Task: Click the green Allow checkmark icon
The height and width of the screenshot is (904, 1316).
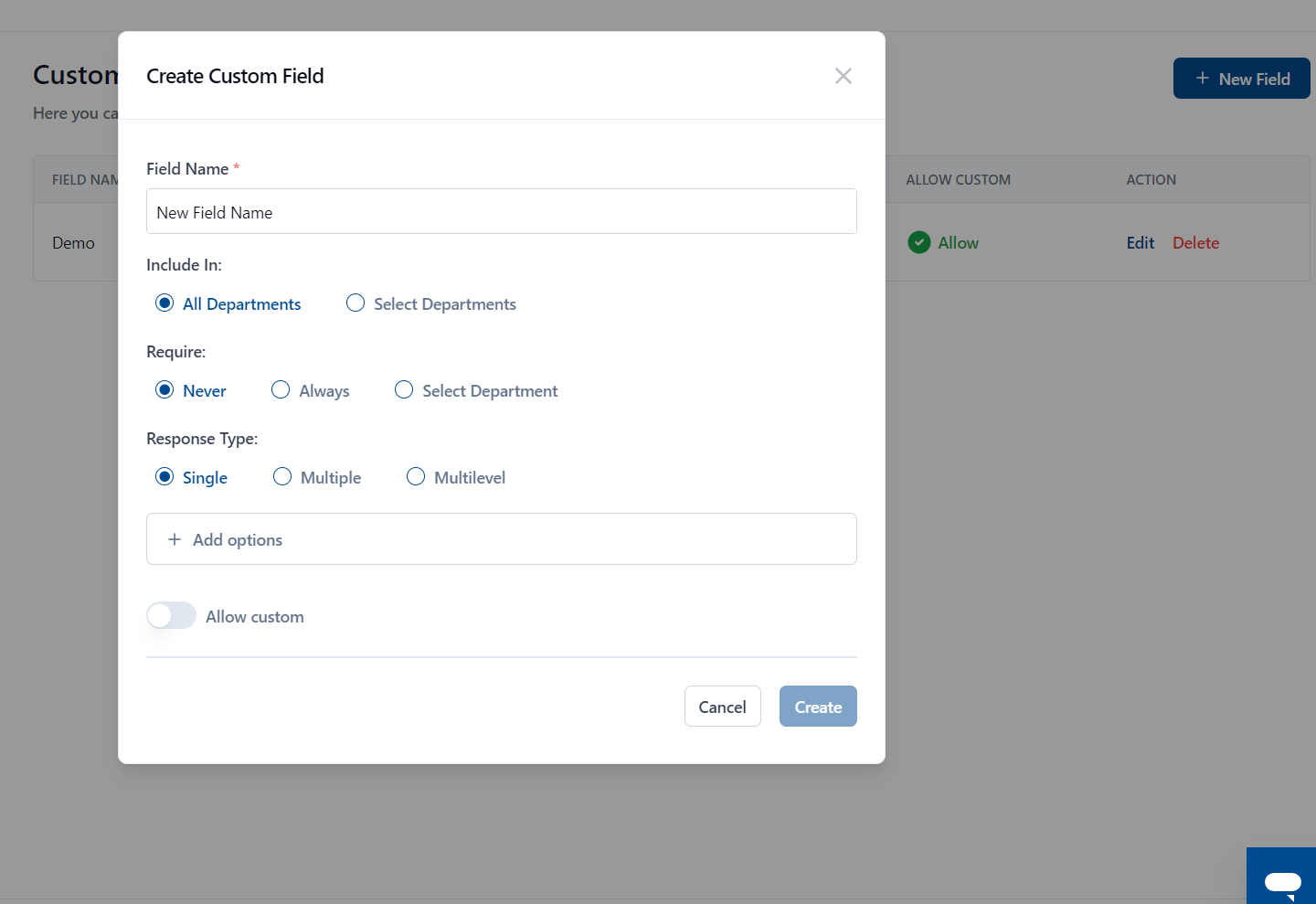Action: [918, 242]
